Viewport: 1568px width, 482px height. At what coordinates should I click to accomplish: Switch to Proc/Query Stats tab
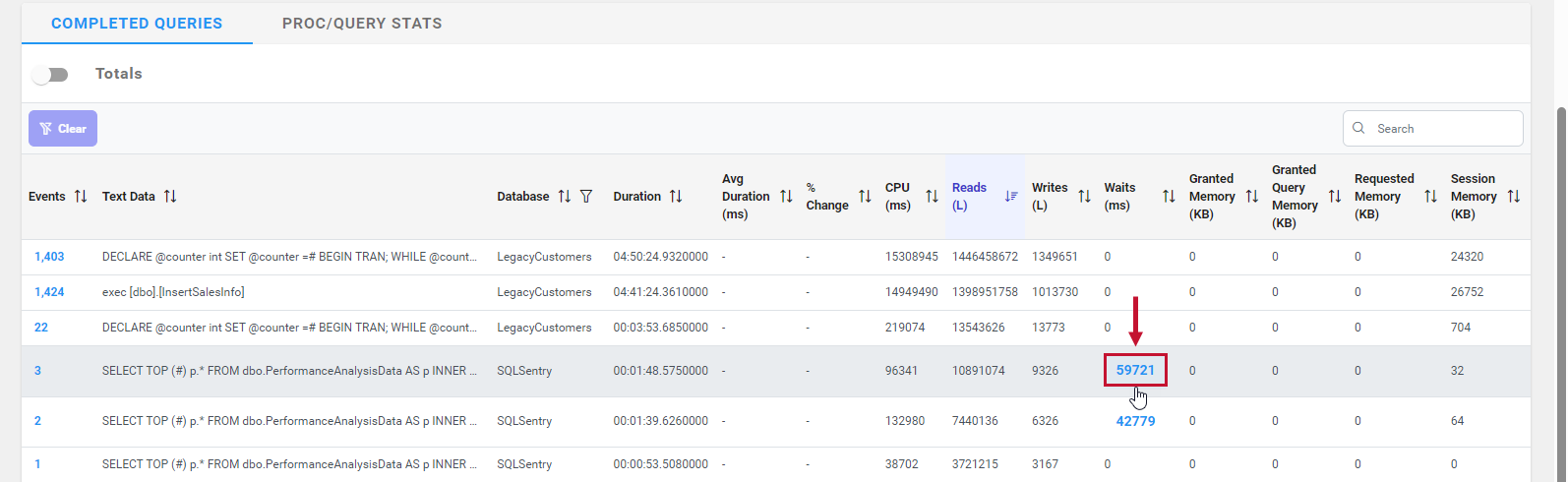tap(362, 24)
